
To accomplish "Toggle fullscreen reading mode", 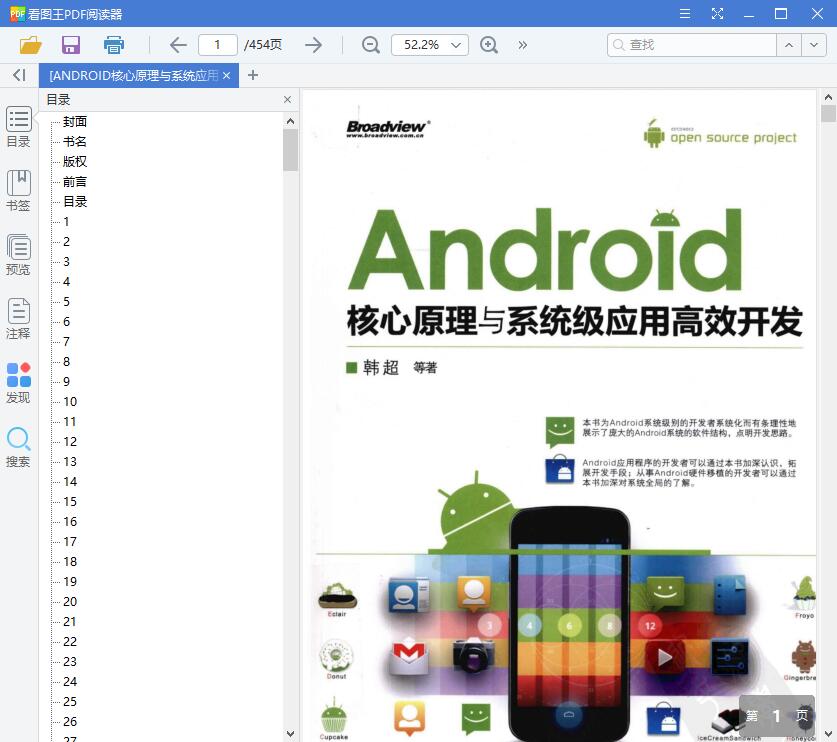I will (x=718, y=14).
